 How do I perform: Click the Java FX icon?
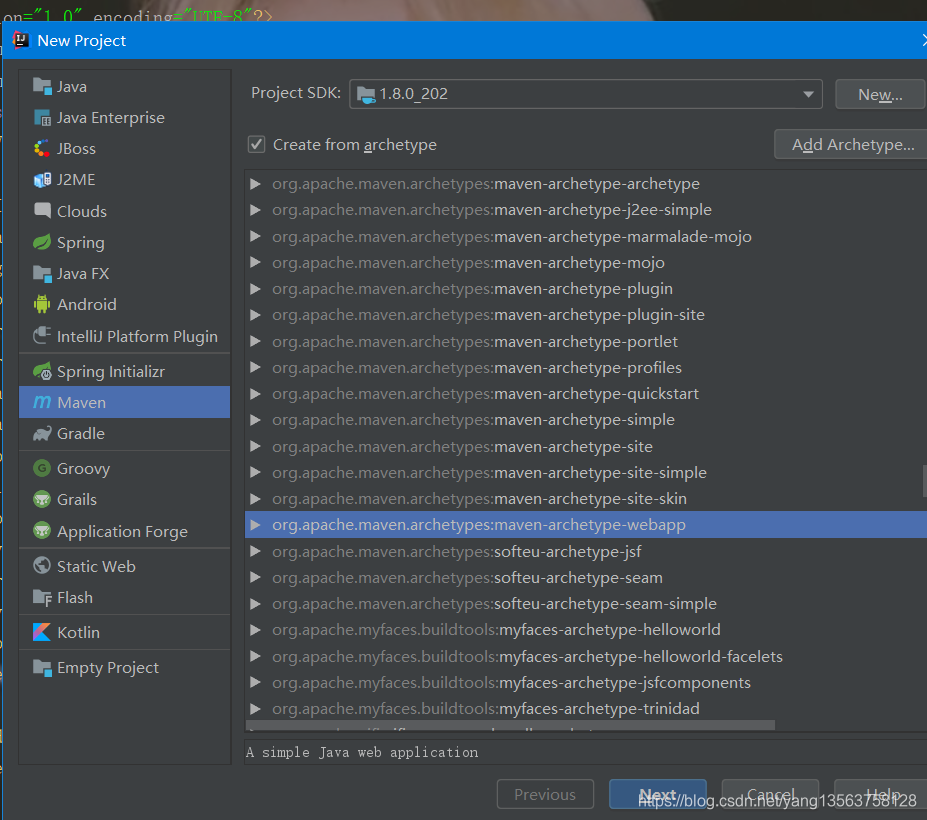42,274
